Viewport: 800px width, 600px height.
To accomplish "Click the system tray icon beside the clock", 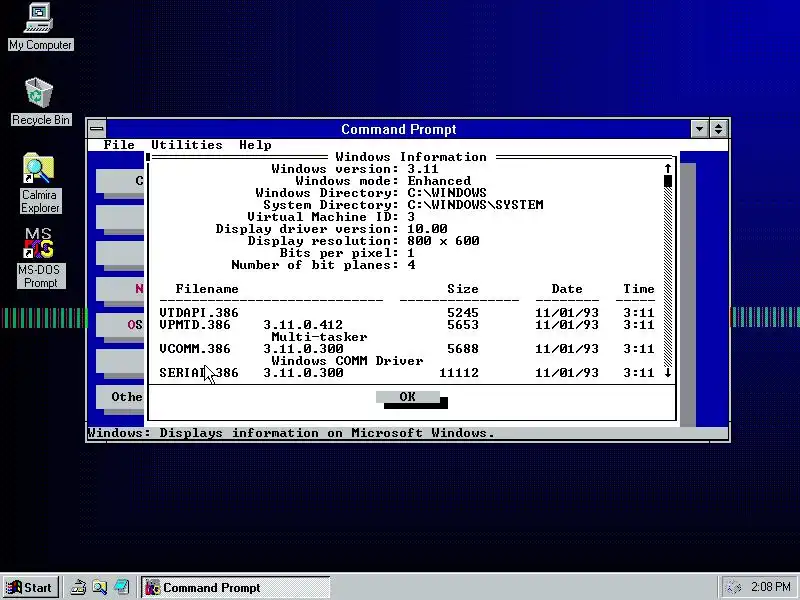I will click(x=734, y=587).
